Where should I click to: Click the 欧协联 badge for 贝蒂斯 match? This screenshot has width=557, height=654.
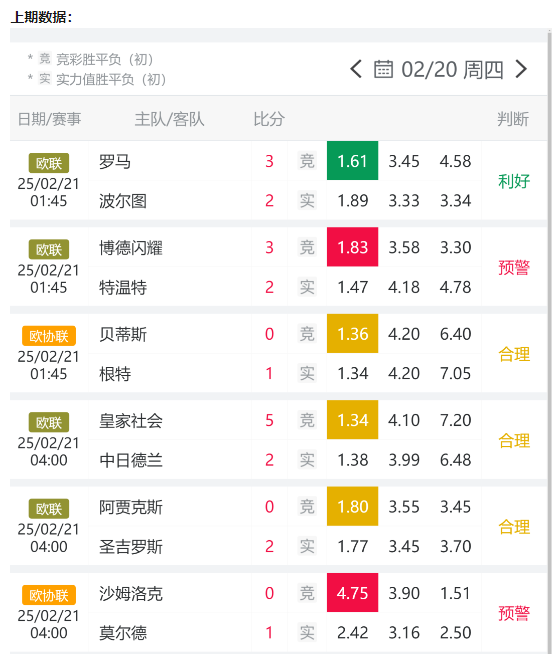tap(49, 336)
